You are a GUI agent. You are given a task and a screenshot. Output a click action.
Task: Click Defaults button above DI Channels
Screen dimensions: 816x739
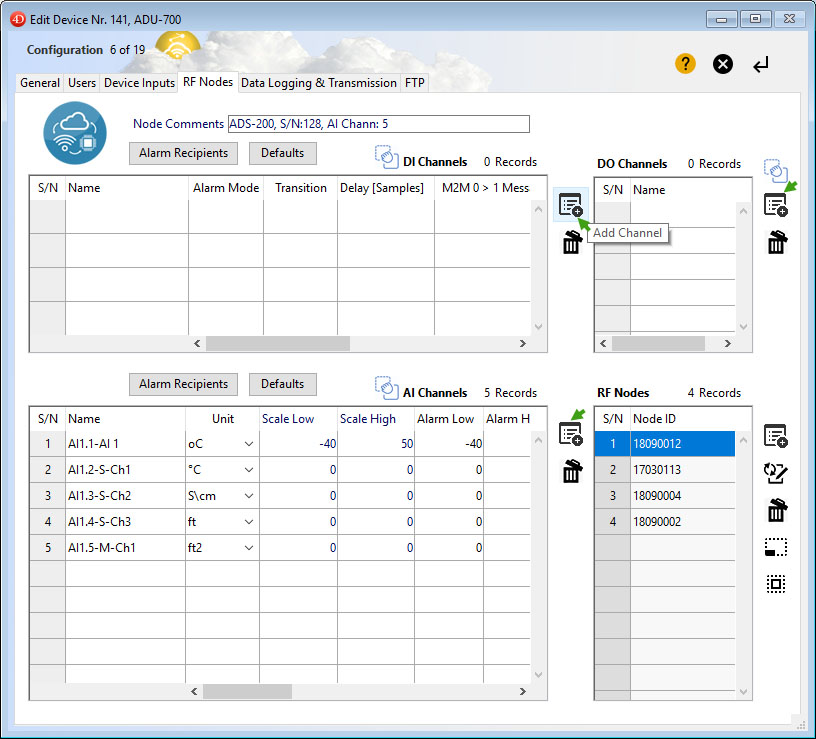(x=283, y=153)
